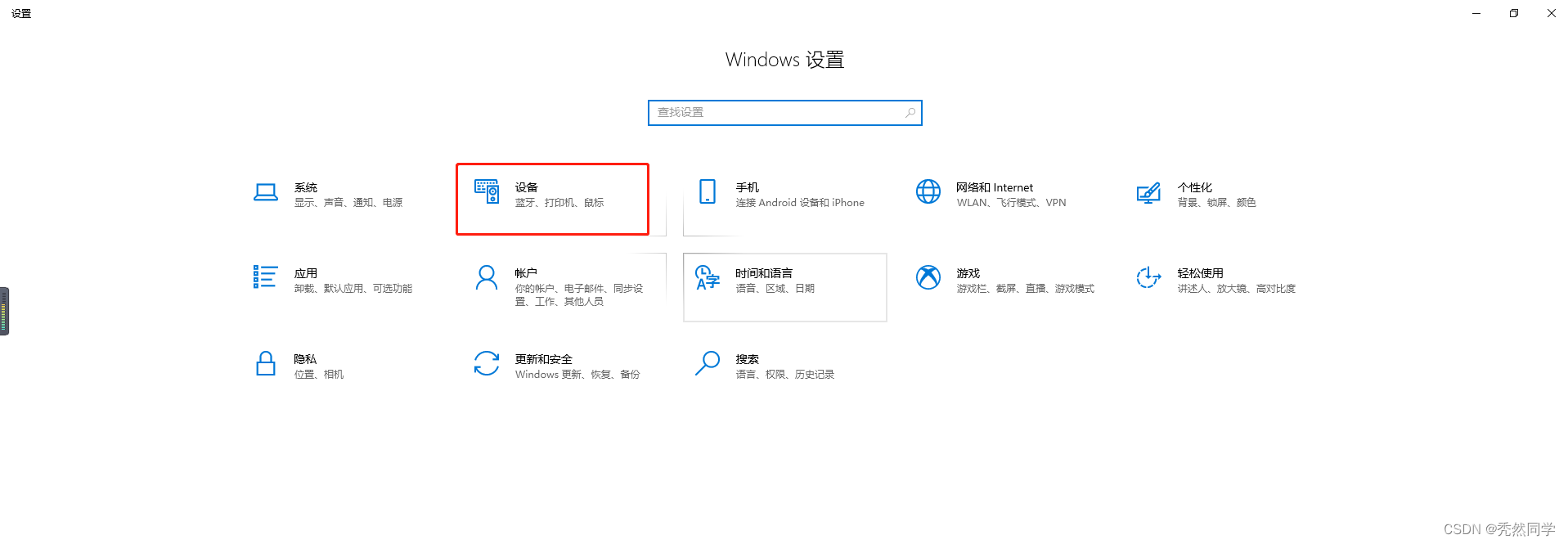Click 讲述人、放大镜、高对比度 description
1568x544 pixels.
coord(1237,289)
